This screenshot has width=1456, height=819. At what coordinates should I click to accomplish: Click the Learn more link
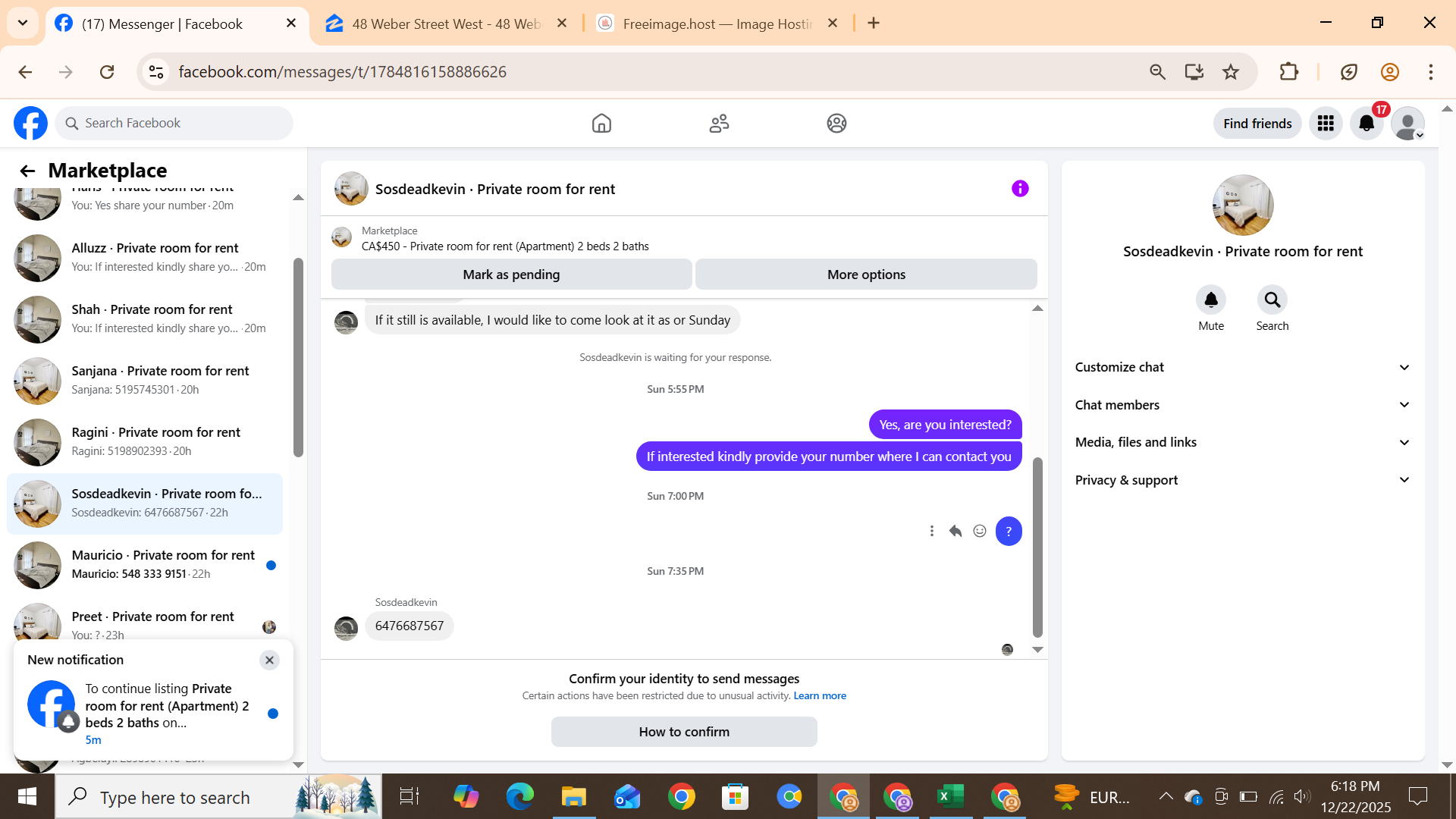pyautogui.click(x=820, y=696)
